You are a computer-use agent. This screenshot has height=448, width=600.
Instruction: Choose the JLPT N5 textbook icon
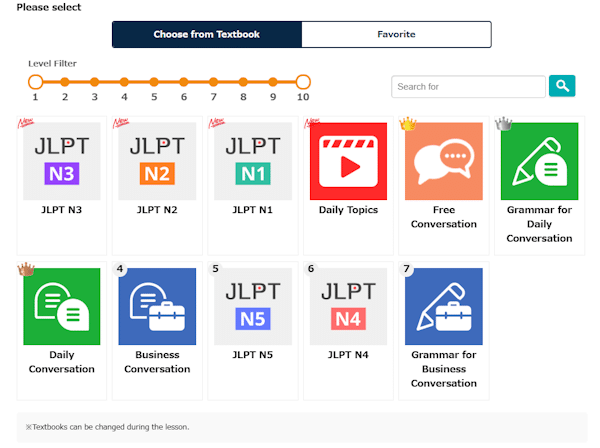tap(253, 306)
